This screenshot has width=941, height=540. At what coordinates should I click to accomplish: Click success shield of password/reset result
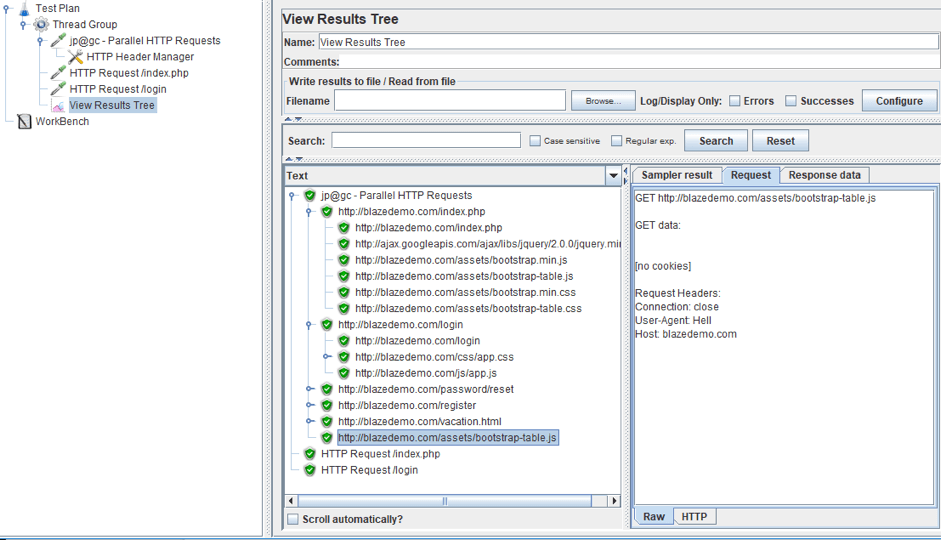click(327, 389)
